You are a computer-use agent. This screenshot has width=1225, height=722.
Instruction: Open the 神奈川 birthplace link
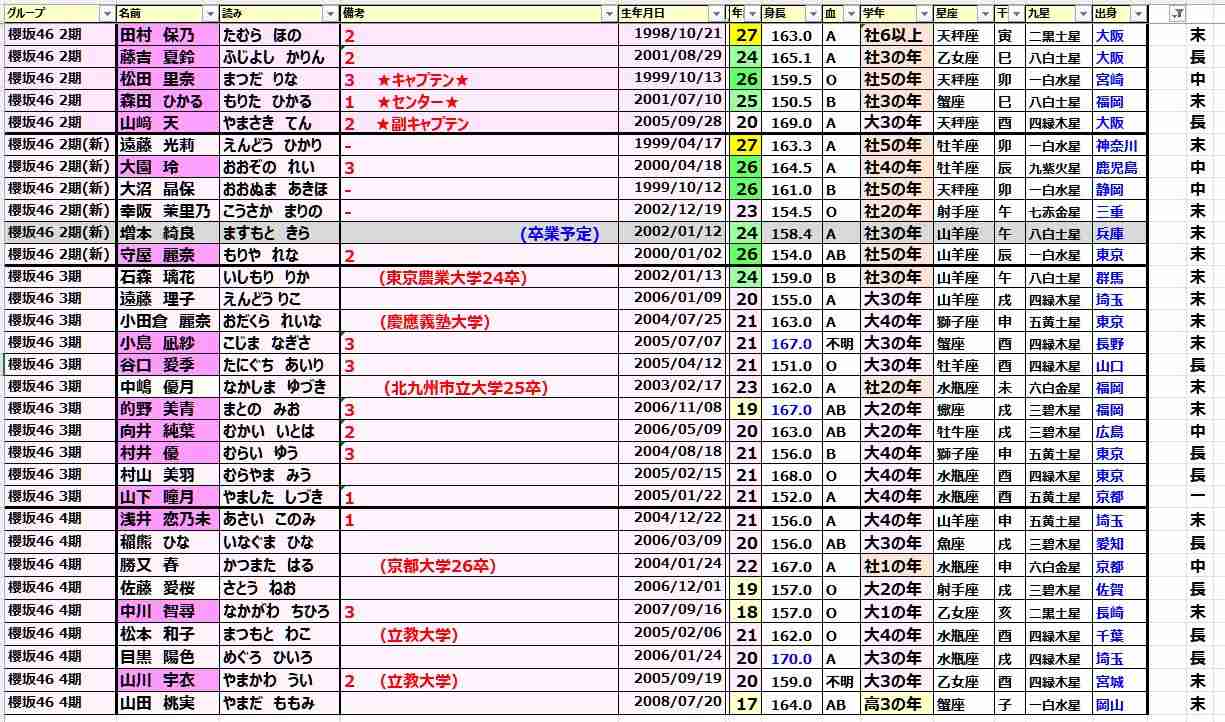[1116, 146]
